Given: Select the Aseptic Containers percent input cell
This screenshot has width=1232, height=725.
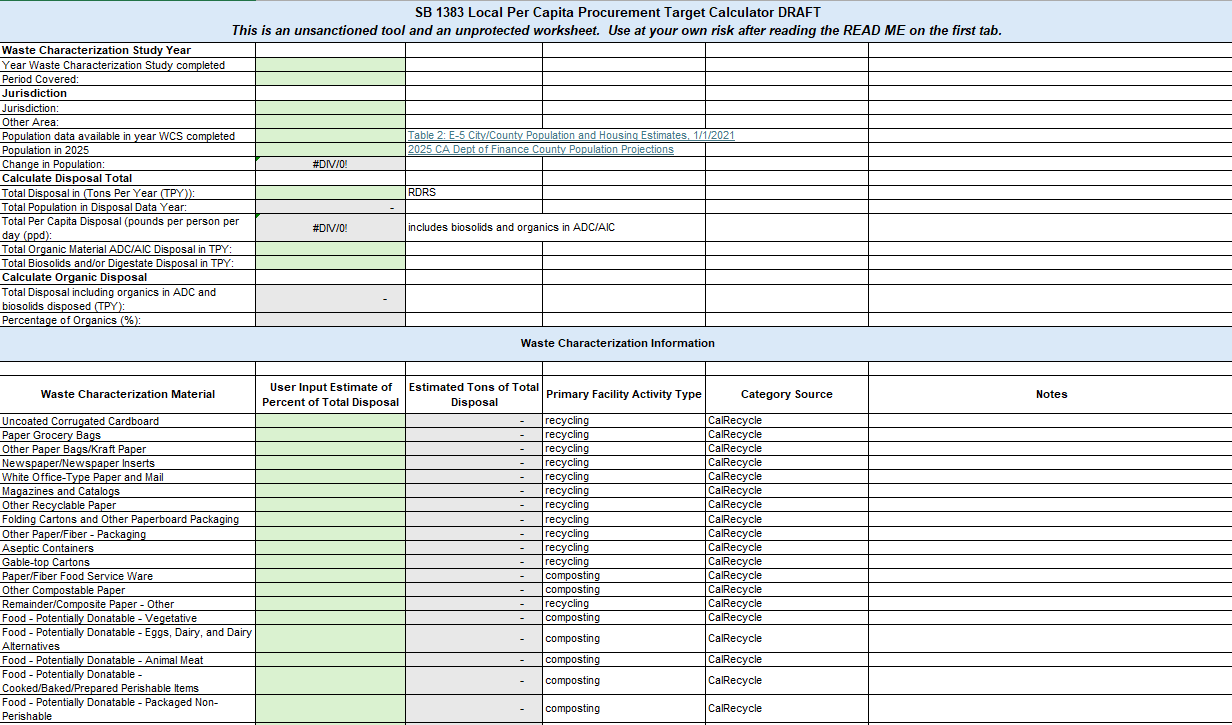Looking at the screenshot, I should (x=330, y=548).
